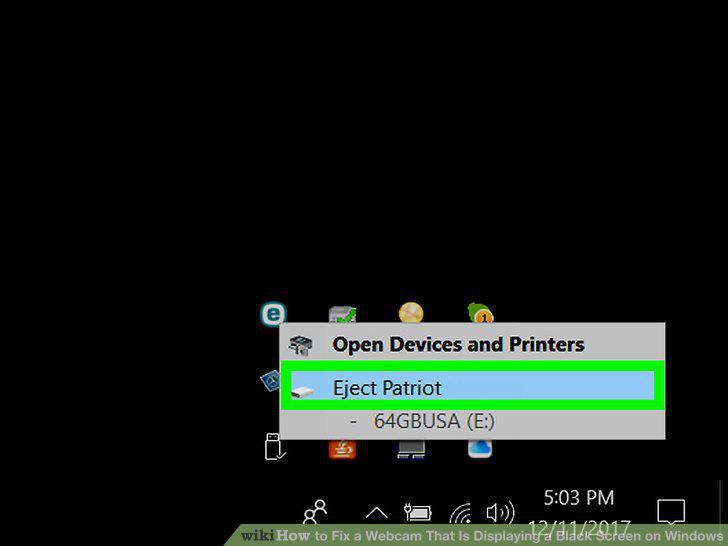Click the printer icon beside Open Devices
The width and height of the screenshot is (728, 546).
pyautogui.click(x=300, y=345)
